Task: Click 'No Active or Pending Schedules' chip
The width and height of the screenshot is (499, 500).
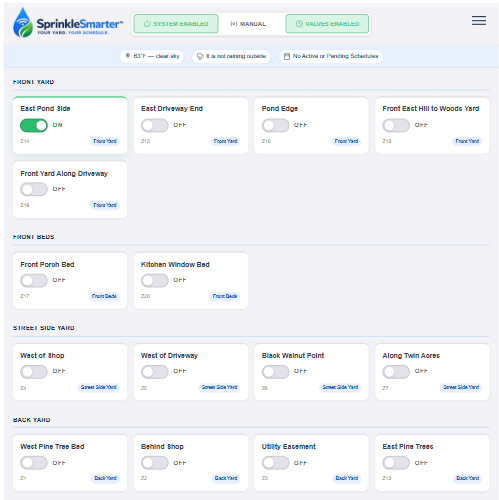Action: pyautogui.click(x=331, y=56)
